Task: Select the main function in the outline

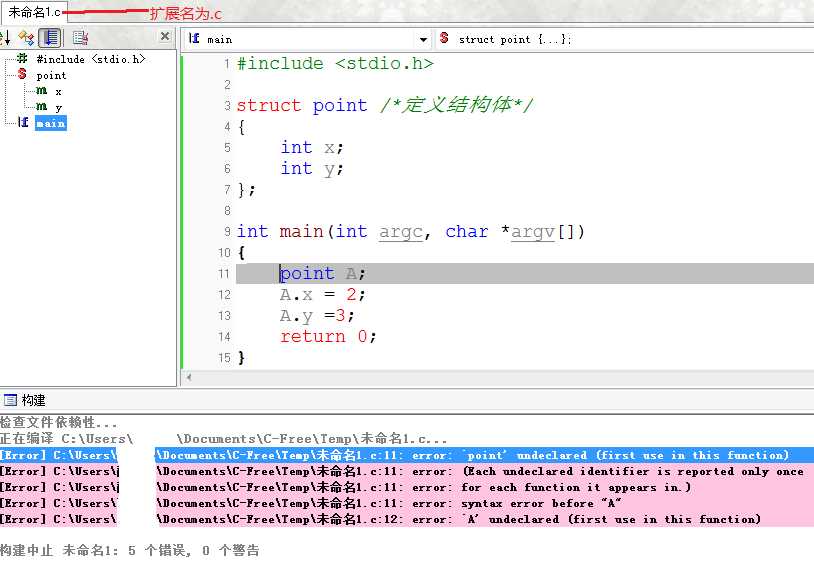Action: [x=50, y=124]
